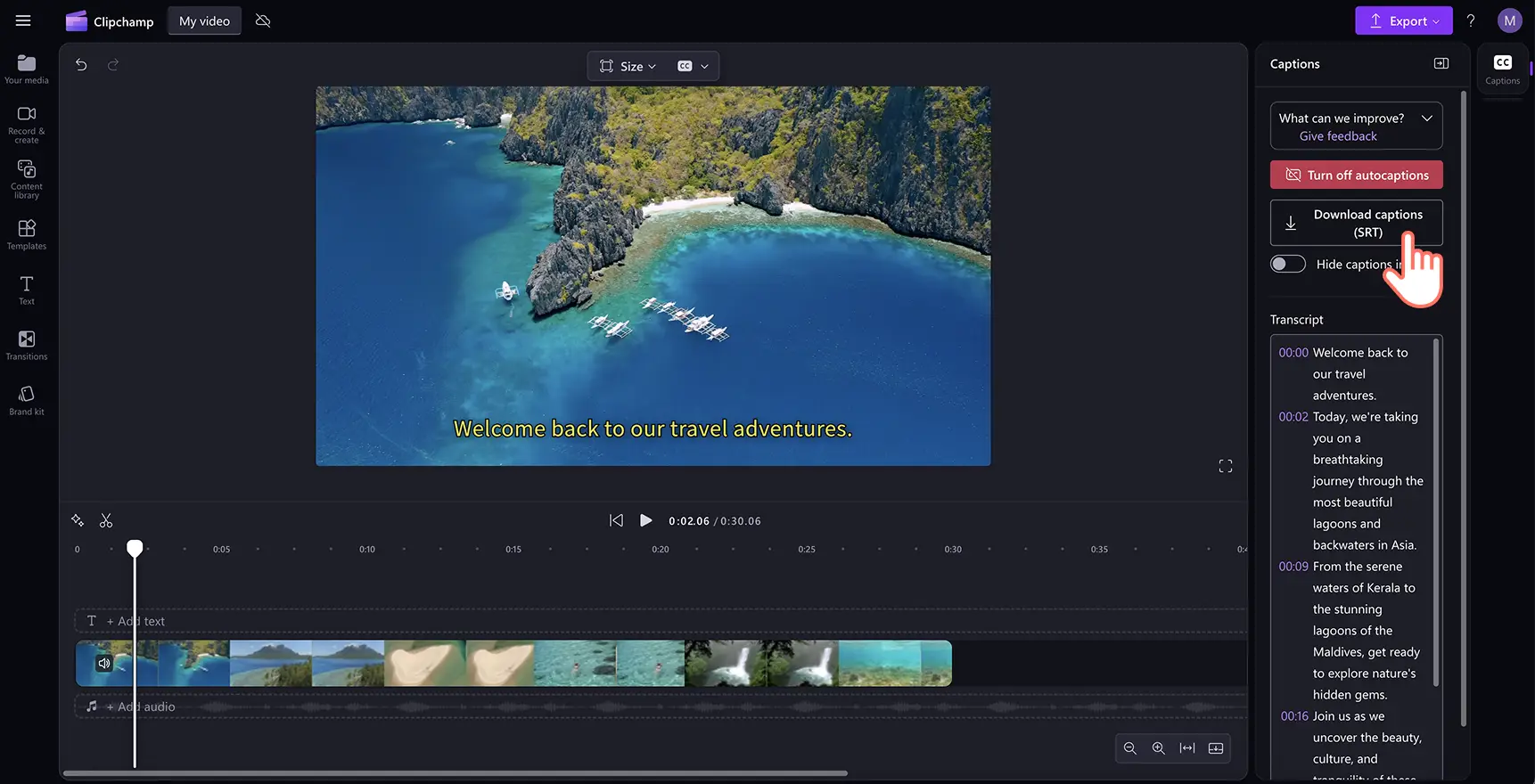Open Record & create panel
Screen dimensions: 1535x784
(x=27, y=124)
